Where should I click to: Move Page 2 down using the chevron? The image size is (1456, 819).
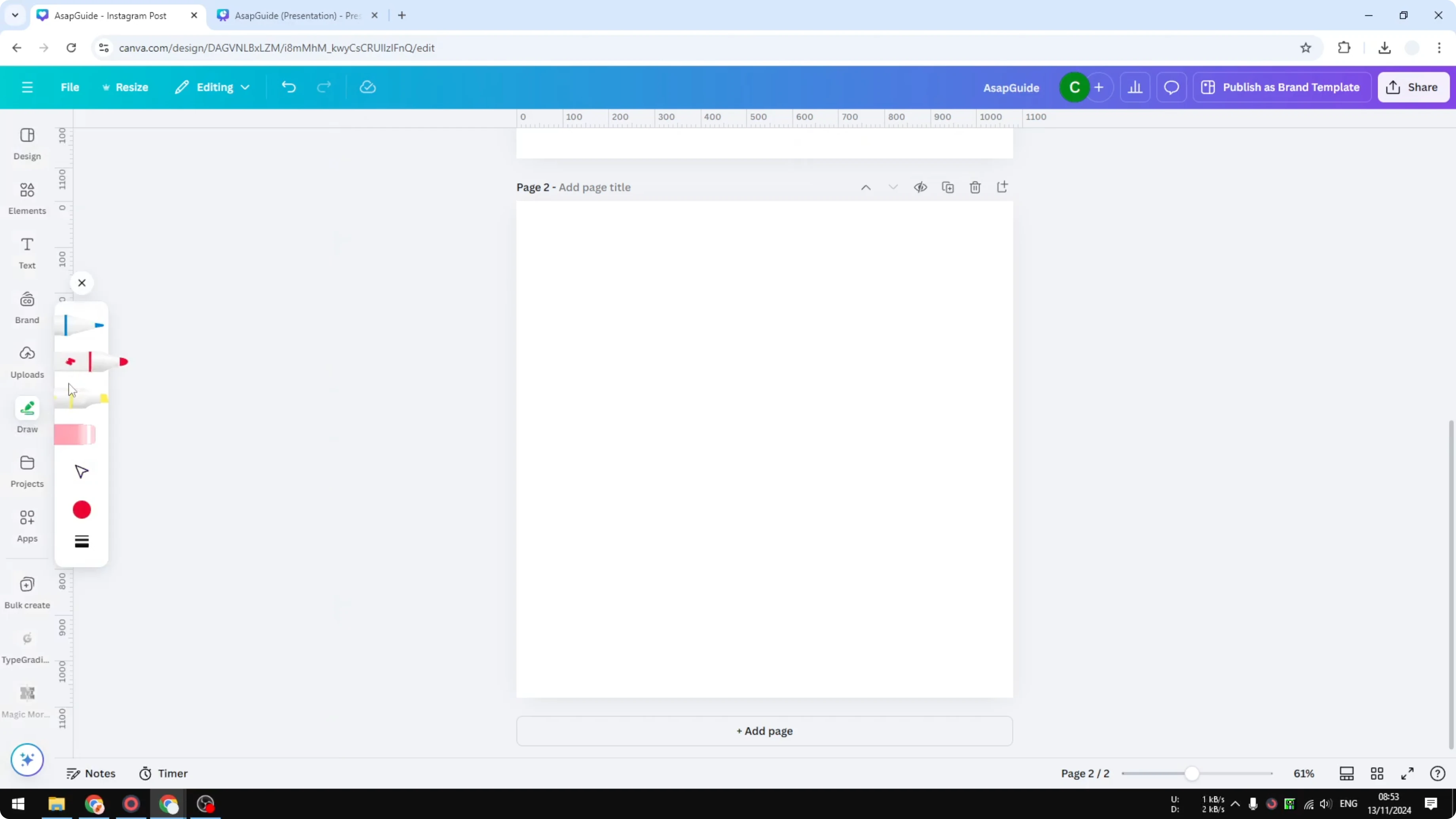click(x=893, y=187)
